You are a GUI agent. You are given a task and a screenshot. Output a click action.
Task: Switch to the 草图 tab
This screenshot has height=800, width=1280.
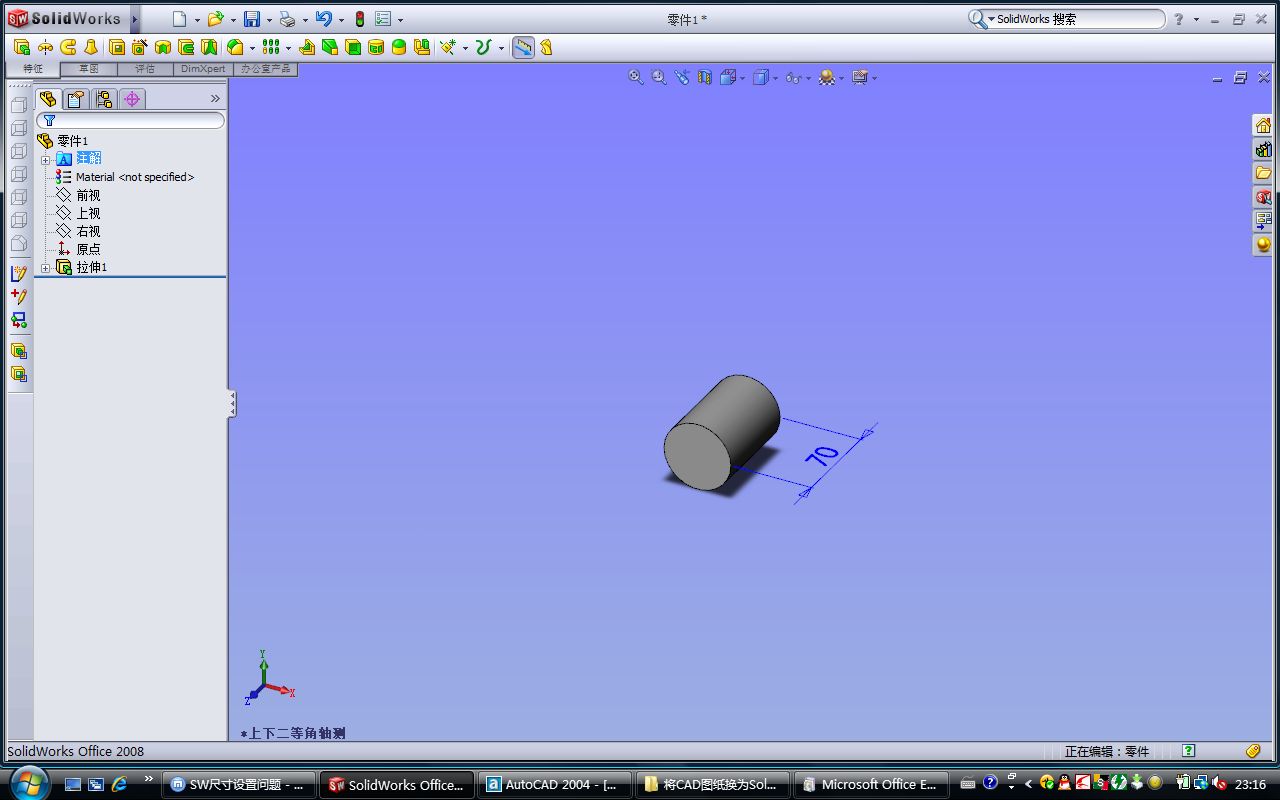click(x=89, y=69)
